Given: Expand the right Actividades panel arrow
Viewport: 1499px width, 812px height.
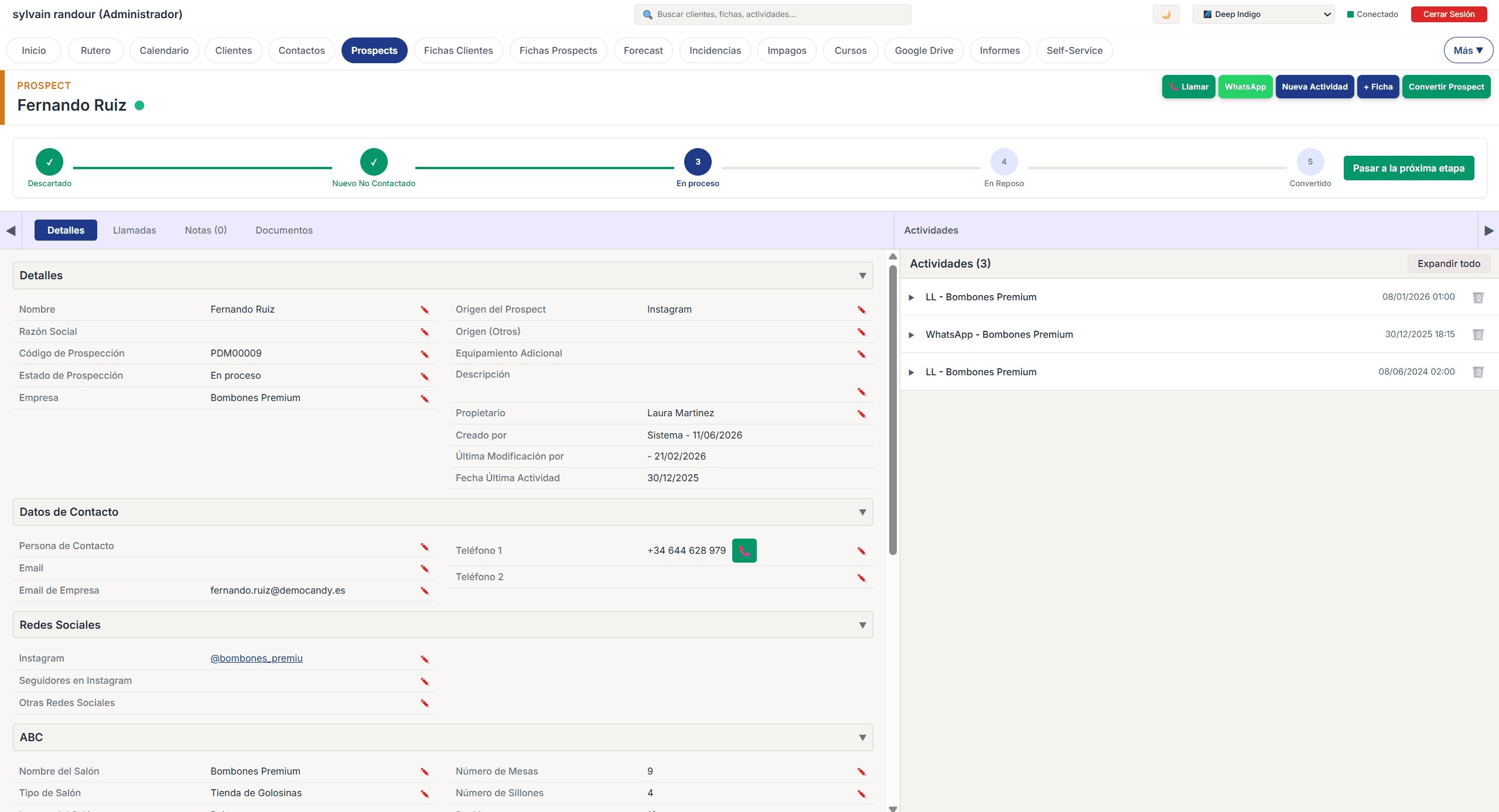Looking at the screenshot, I should (x=1488, y=230).
